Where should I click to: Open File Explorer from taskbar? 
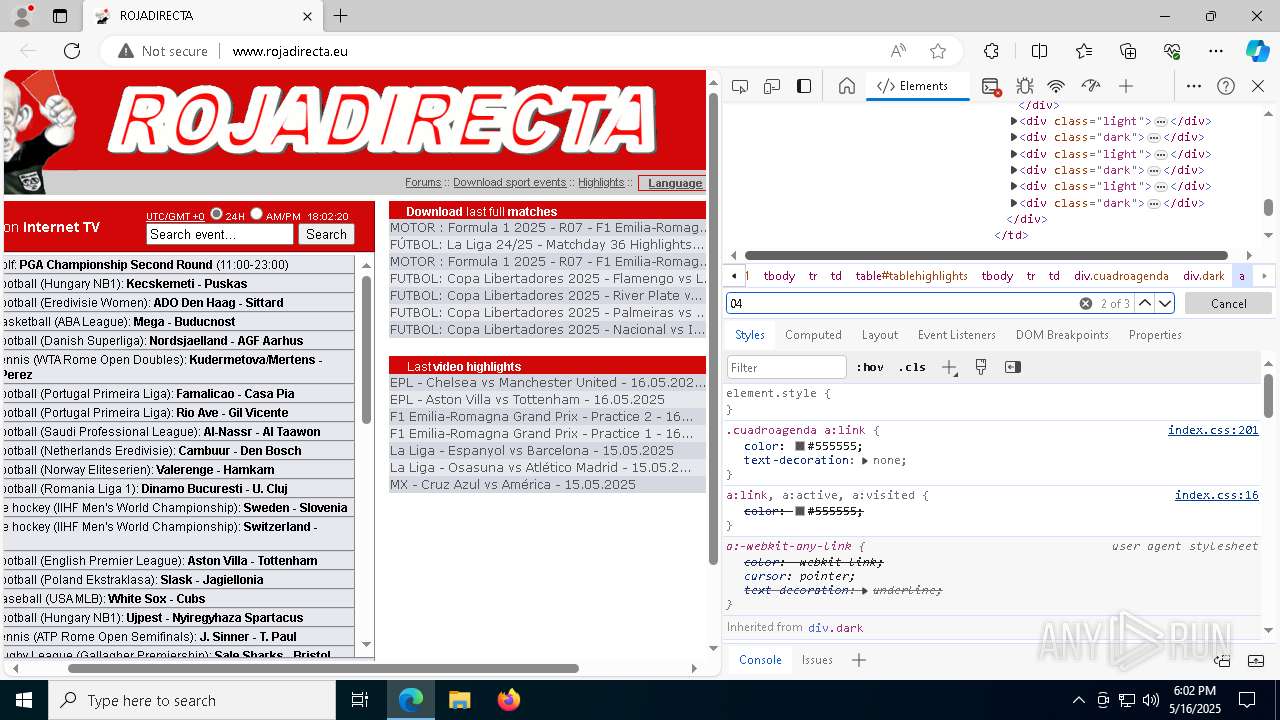pyautogui.click(x=459, y=700)
